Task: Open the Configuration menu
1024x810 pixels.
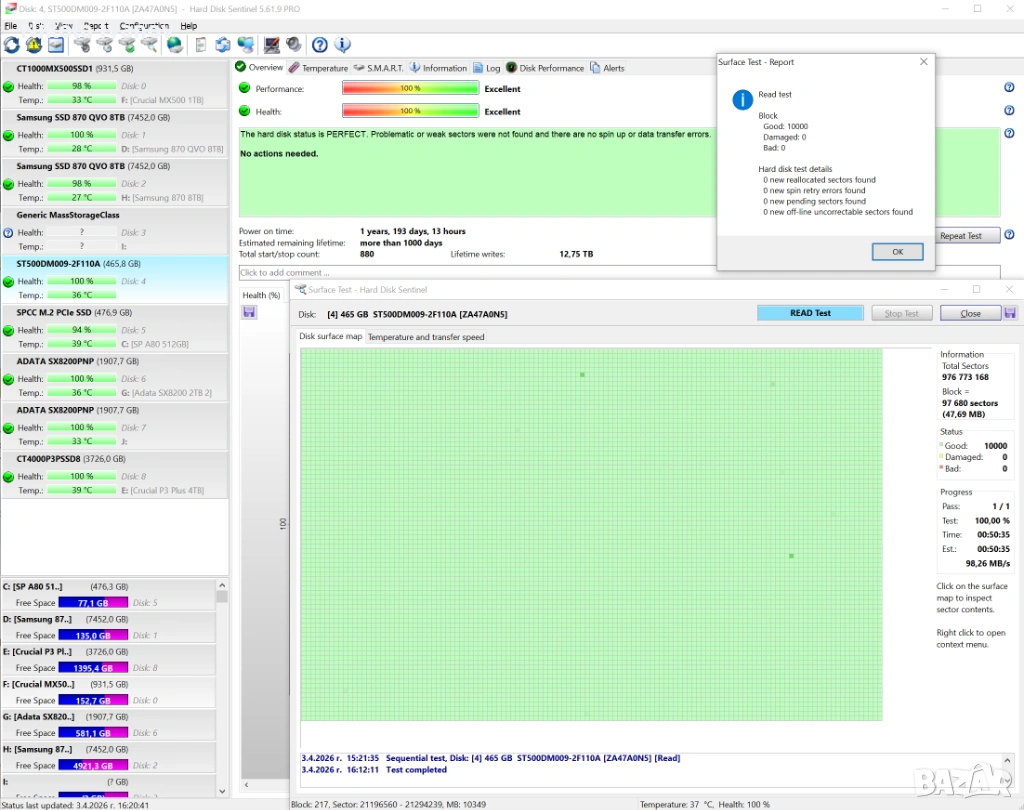Action: pyautogui.click(x=144, y=26)
